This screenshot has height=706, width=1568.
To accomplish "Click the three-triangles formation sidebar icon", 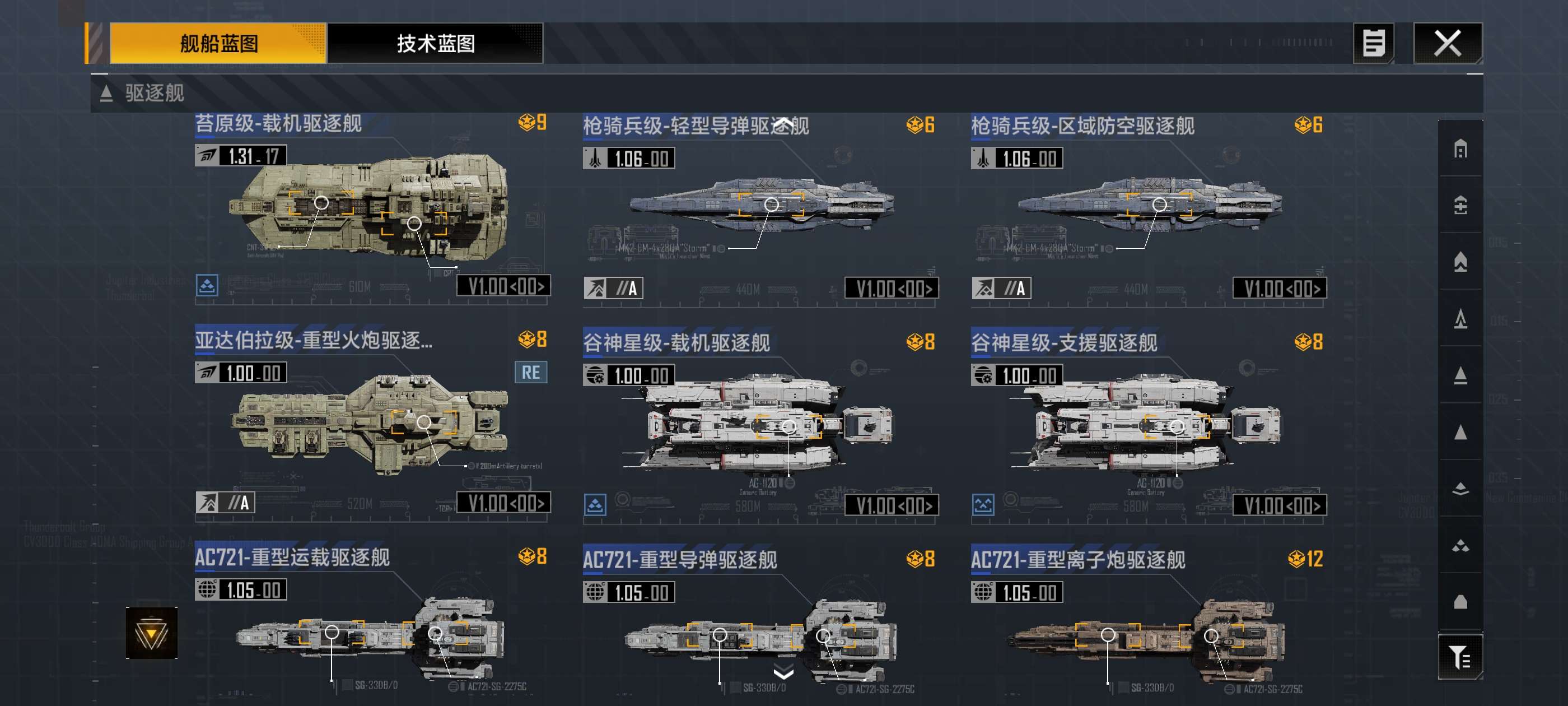I will click(x=1460, y=545).
